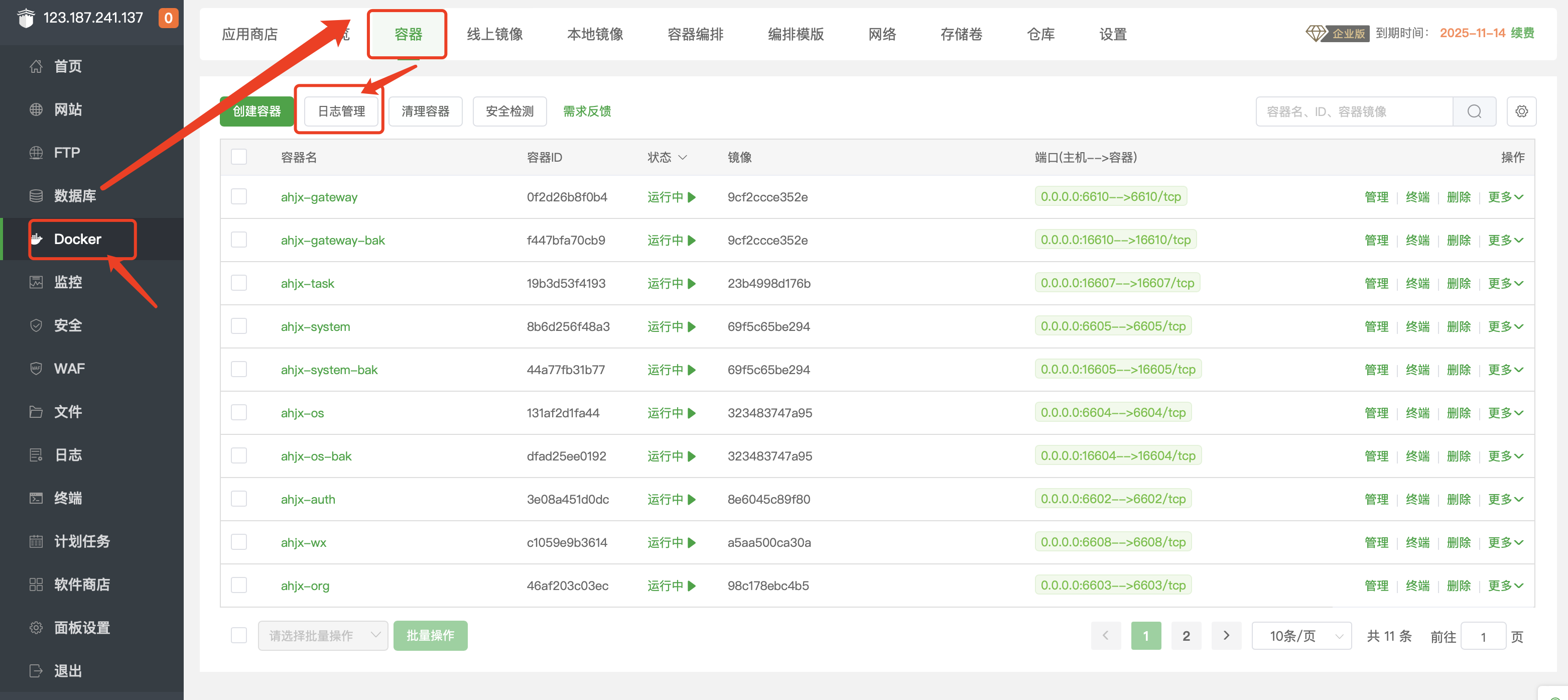Click the software store grid icon
Screen dimensions: 1568x700
[36, 584]
